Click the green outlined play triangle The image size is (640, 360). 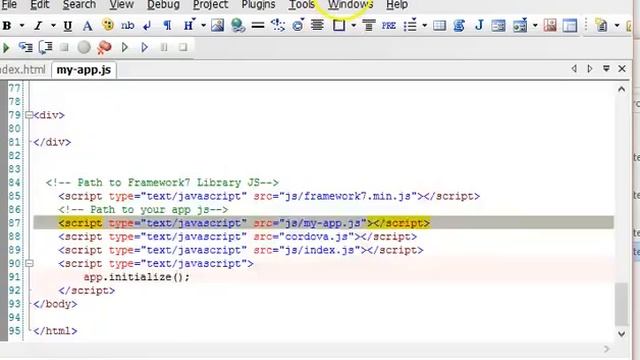[125, 47]
